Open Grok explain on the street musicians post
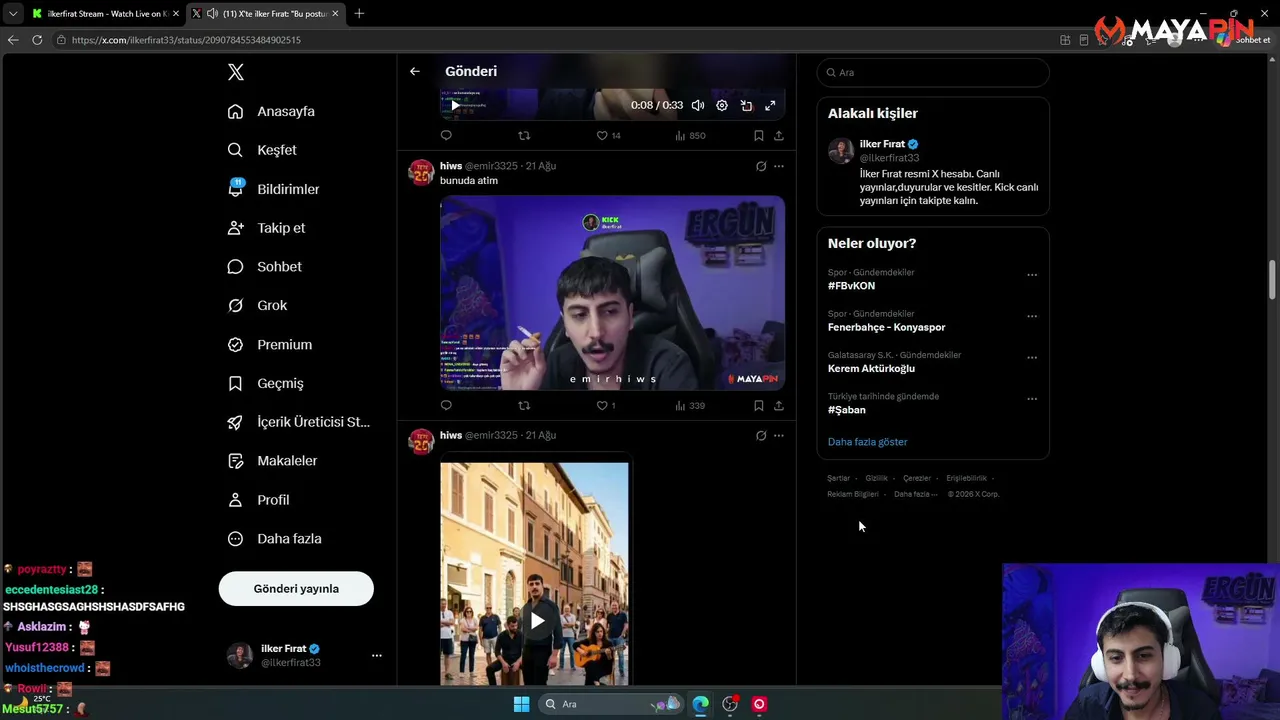The width and height of the screenshot is (1280, 720). click(761, 436)
